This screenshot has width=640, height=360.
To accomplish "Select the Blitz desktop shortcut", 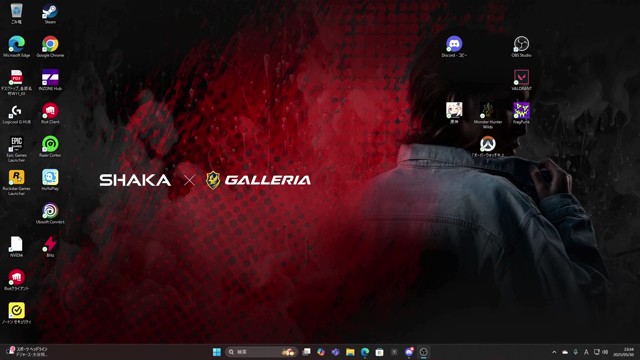I will point(50,247).
